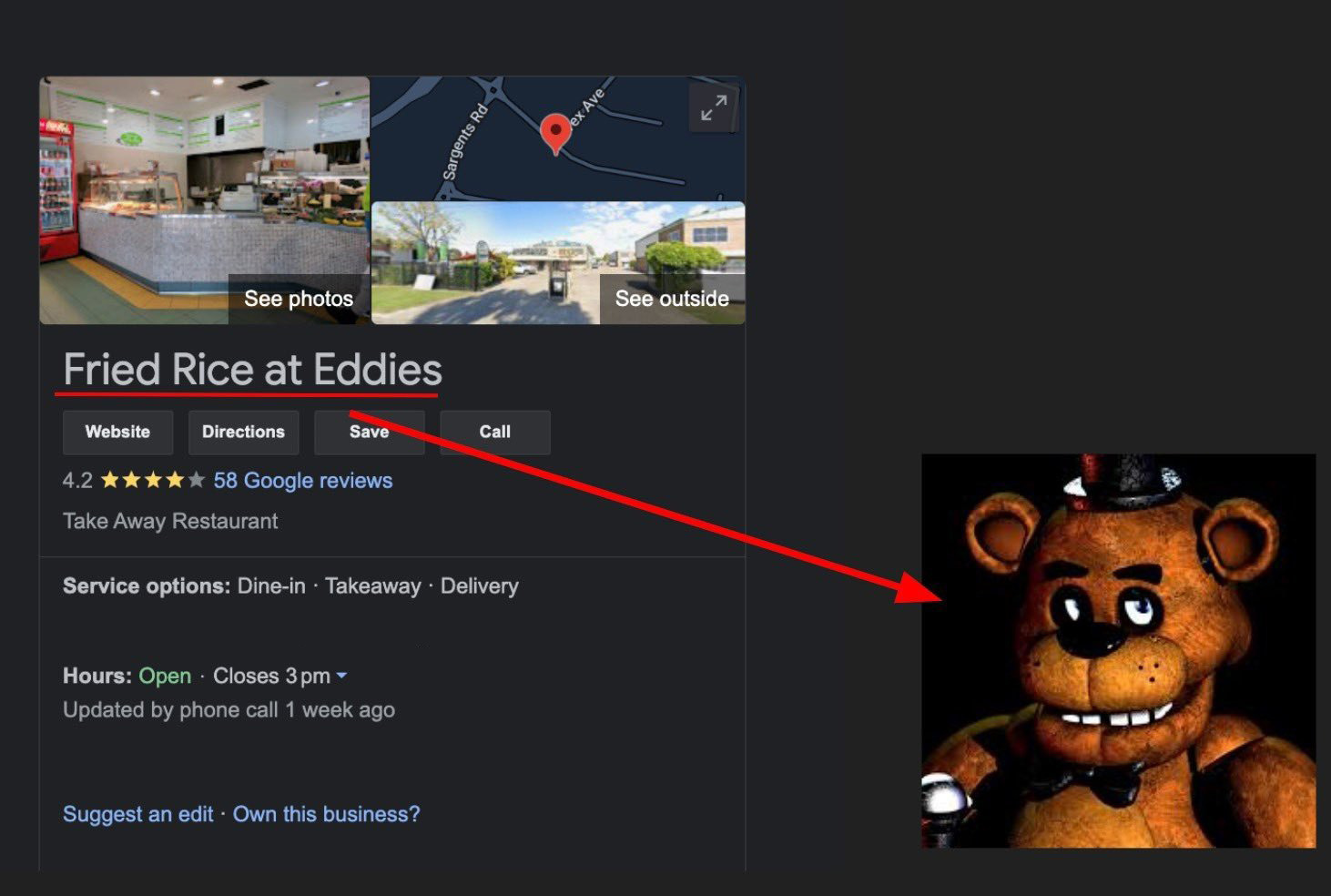Screen dimensions: 1331x896
Task: Visit the restaurant Website
Action: coord(117,432)
